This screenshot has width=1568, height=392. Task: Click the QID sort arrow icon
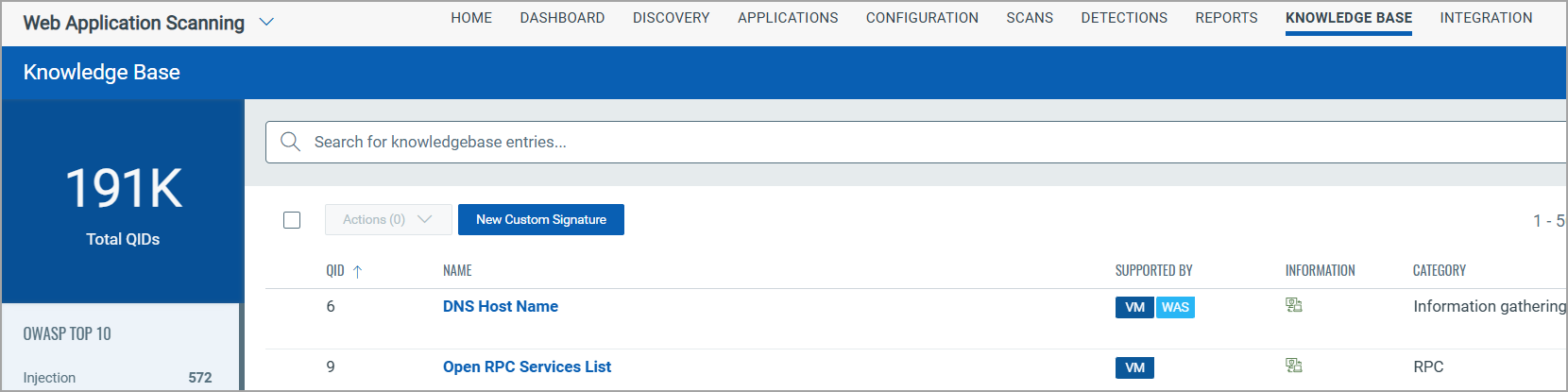coord(357,271)
